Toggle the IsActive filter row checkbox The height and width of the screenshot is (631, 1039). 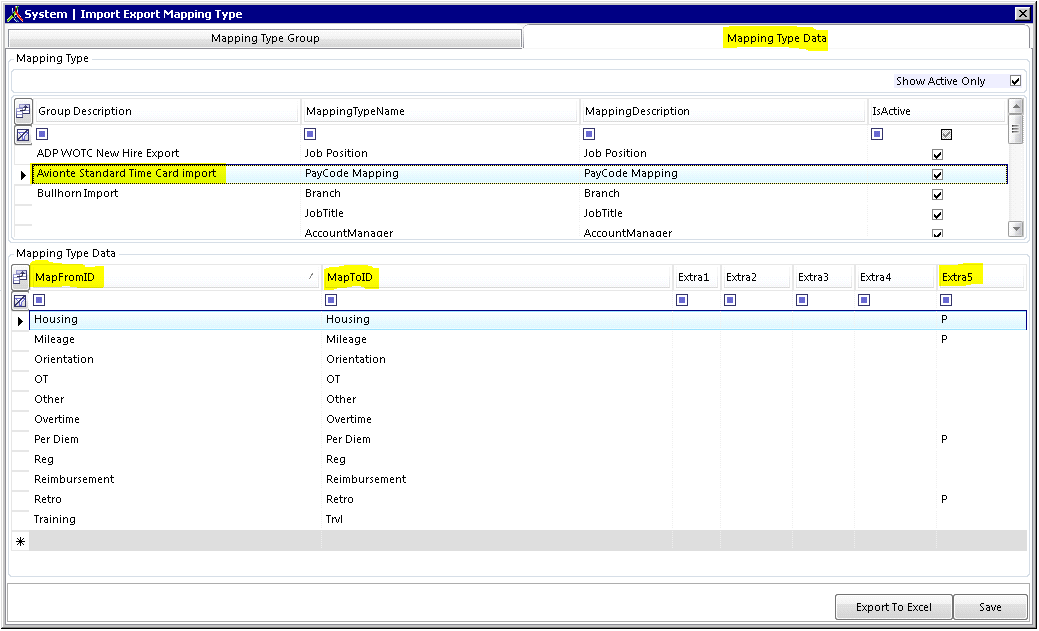(946, 135)
